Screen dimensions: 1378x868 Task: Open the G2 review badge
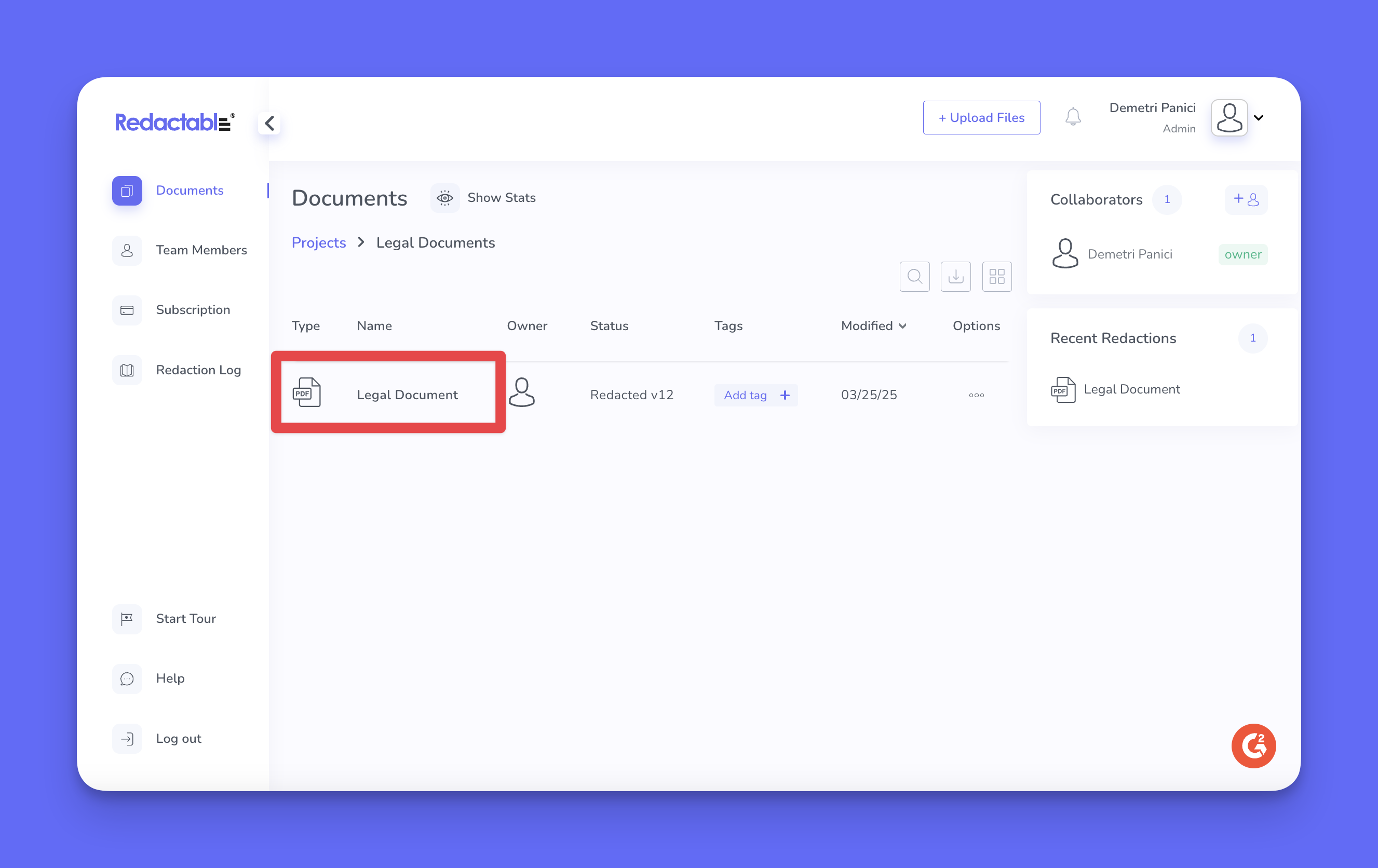(x=1253, y=745)
